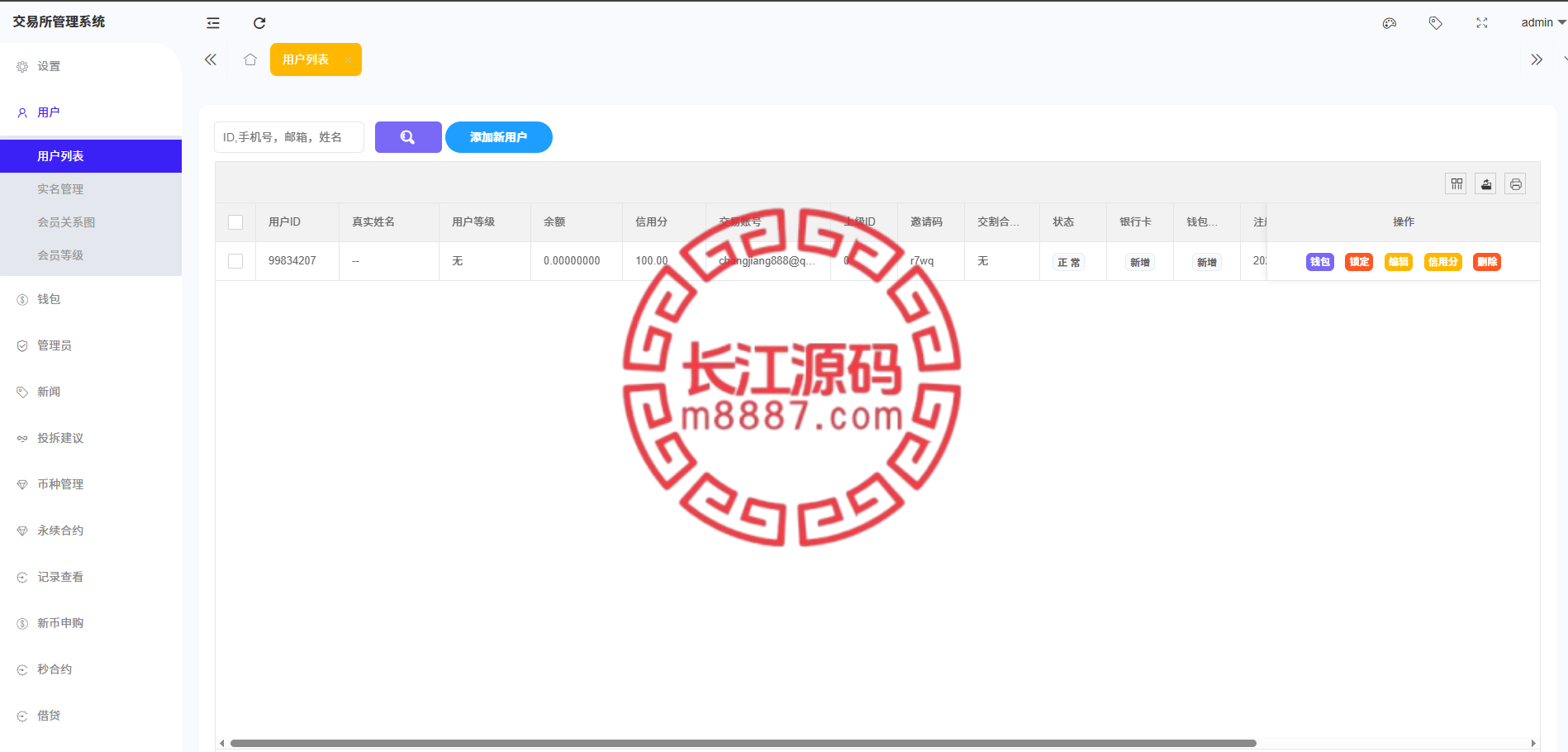Expand the 新闻 sidebar menu

[91, 392]
